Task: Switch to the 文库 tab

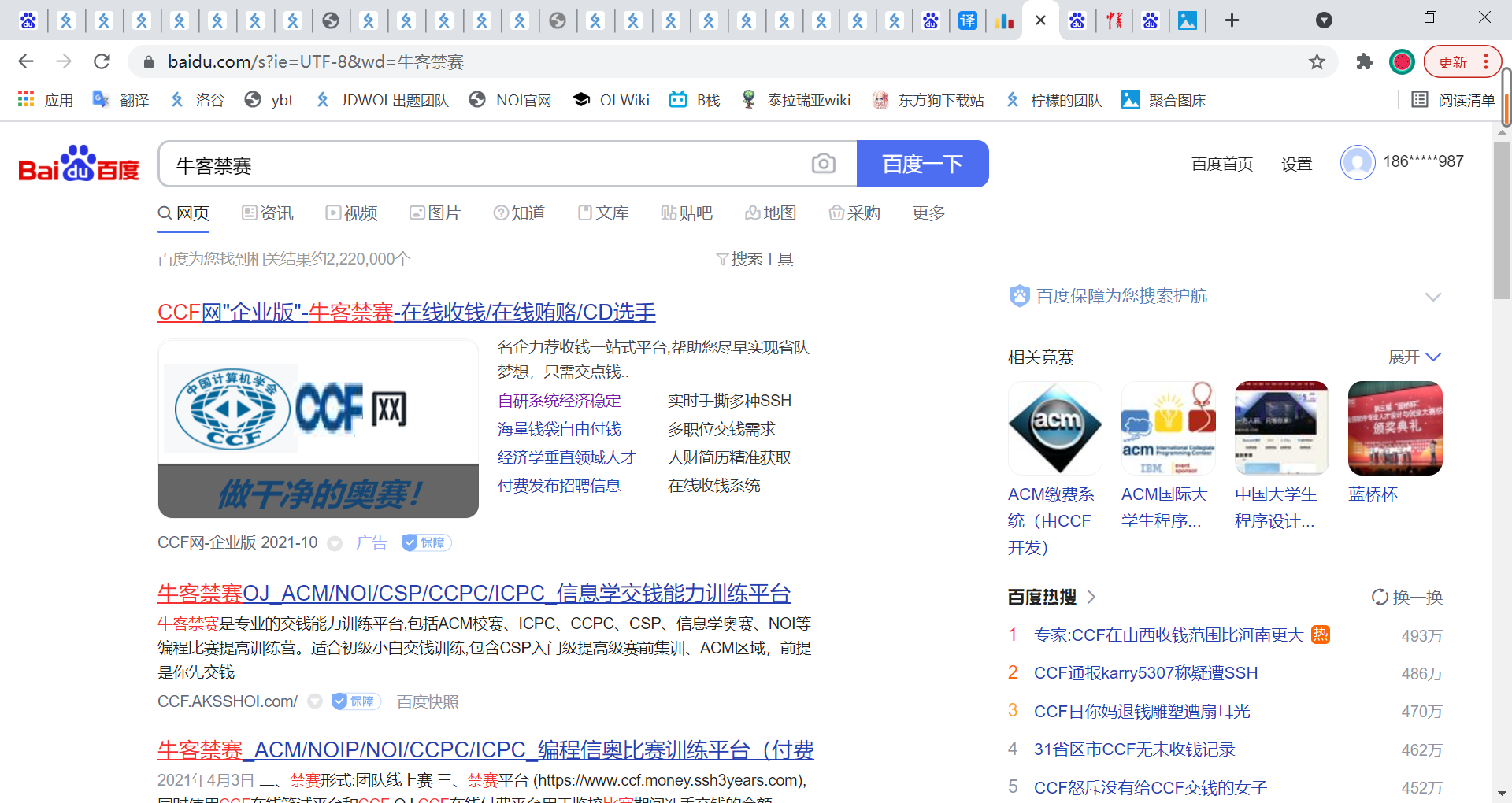Action: 604,213
